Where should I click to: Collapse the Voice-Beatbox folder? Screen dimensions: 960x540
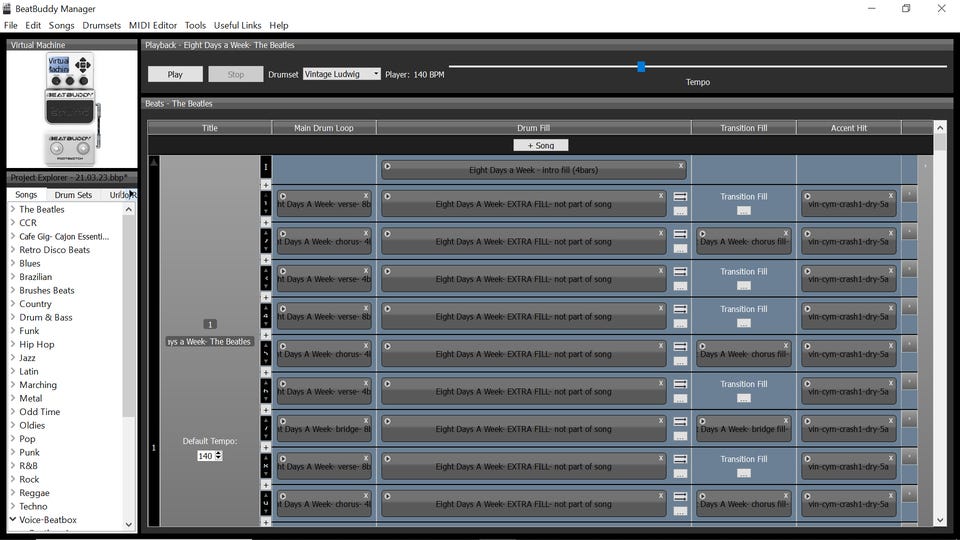click(x=13, y=519)
